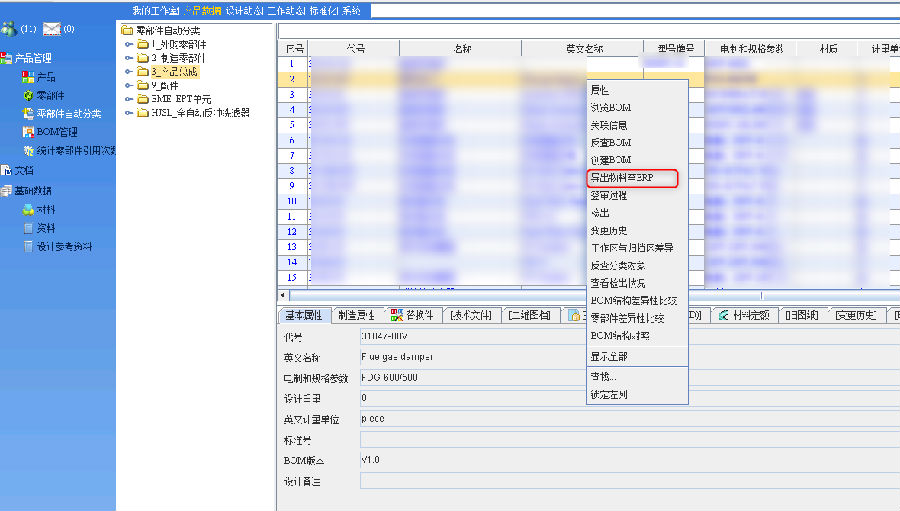900x511 pixels.
Task: Open the mail envelope icon
Action: [x=51, y=29]
